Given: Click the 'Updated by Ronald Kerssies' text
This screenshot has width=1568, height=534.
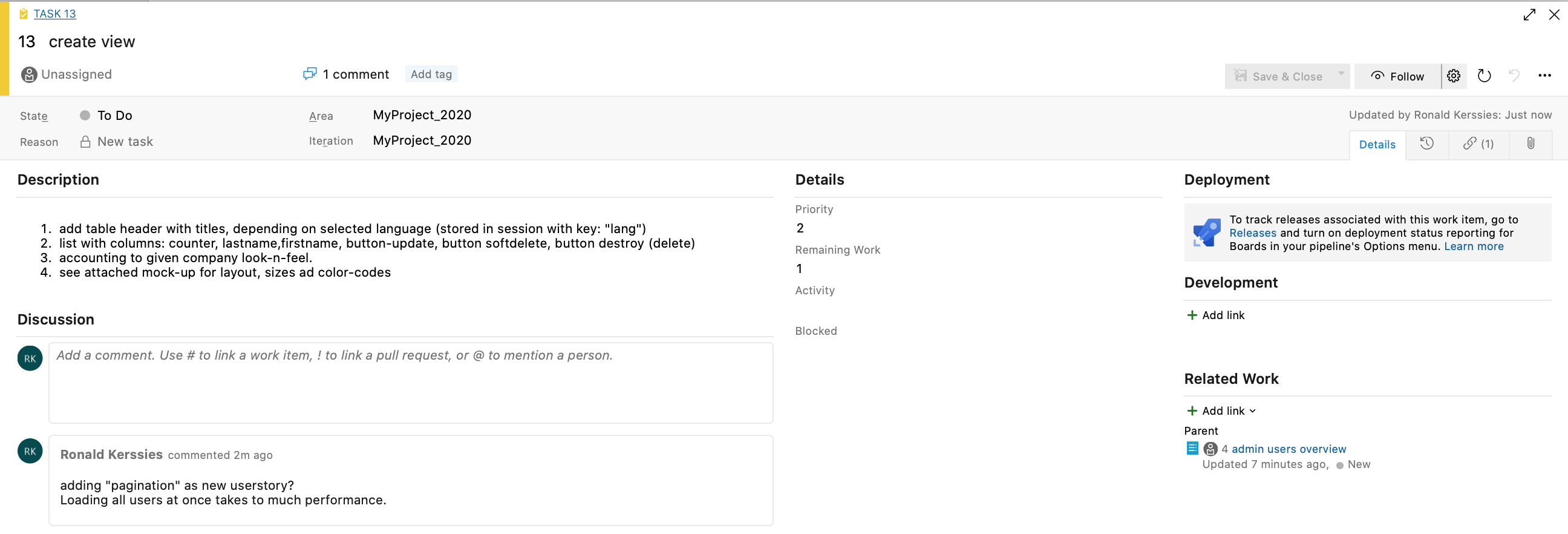Looking at the screenshot, I should point(1450,114).
